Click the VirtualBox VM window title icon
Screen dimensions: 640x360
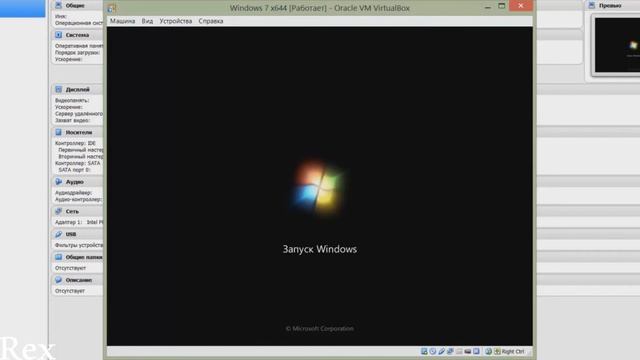click(x=111, y=8)
